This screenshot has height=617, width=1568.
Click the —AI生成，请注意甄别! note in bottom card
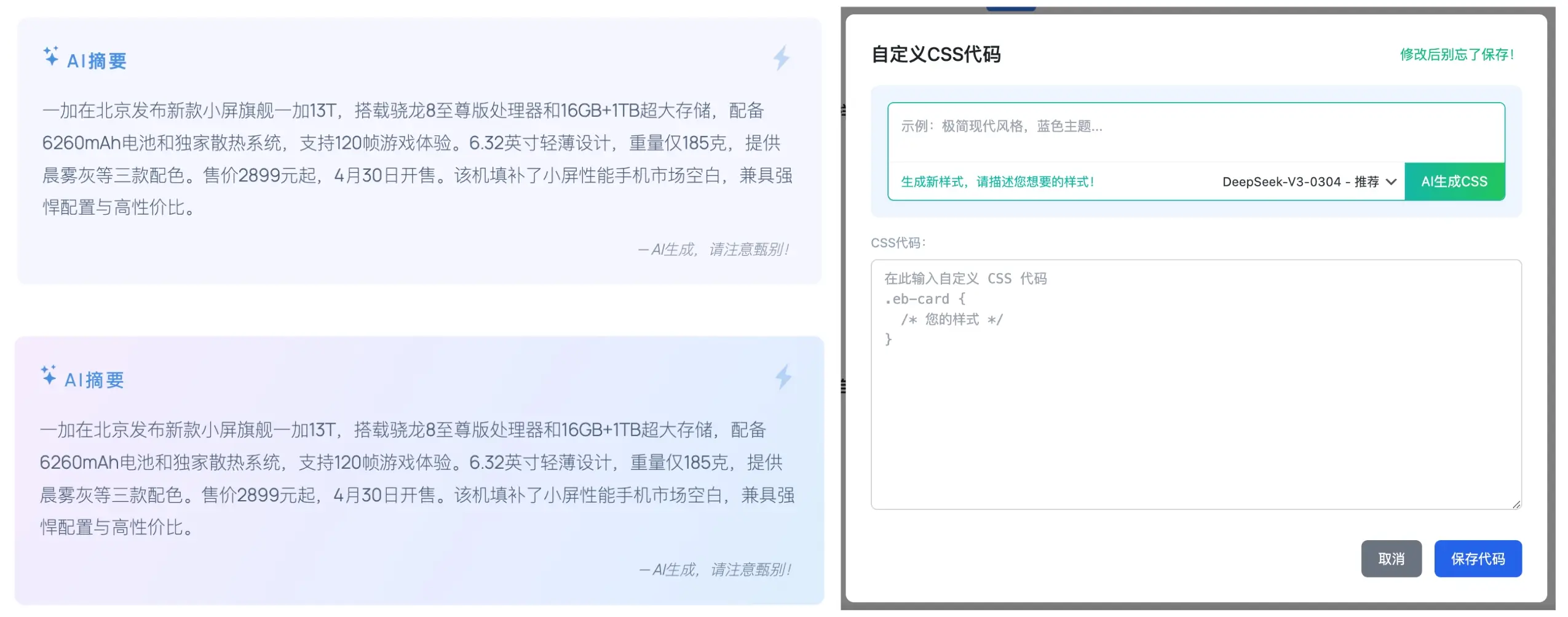click(x=715, y=569)
